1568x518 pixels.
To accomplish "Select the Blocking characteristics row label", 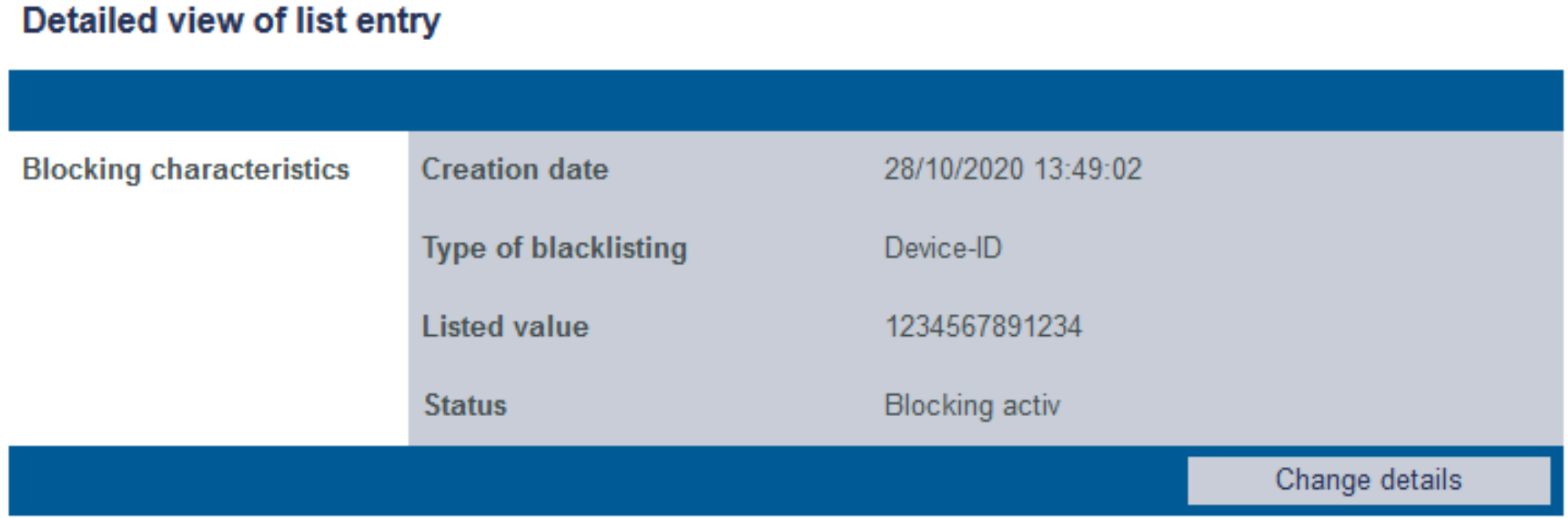I will point(186,170).
